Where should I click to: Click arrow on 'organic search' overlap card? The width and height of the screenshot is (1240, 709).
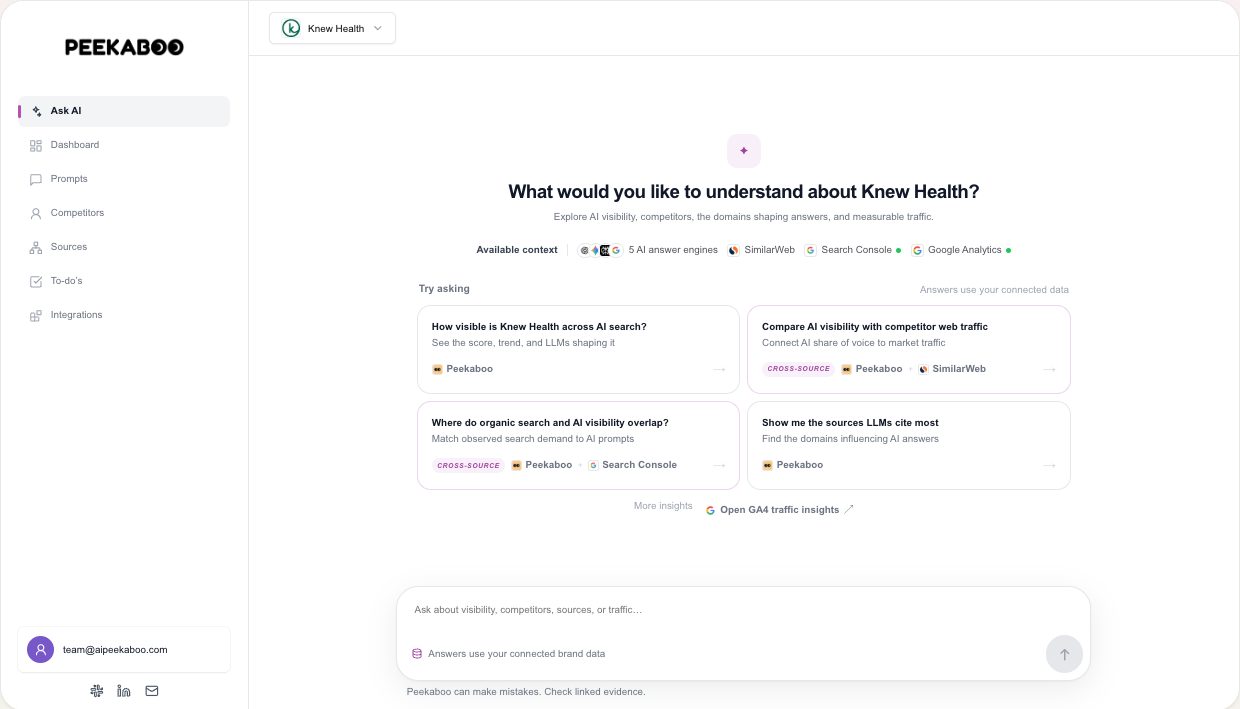coord(719,465)
